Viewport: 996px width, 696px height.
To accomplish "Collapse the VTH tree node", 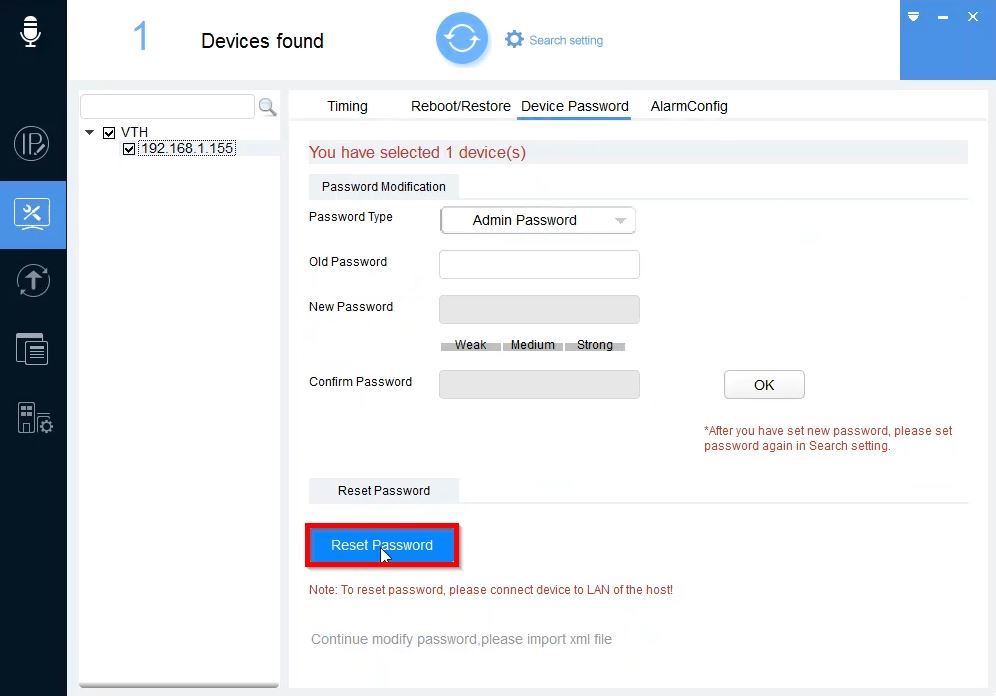I will point(90,132).
